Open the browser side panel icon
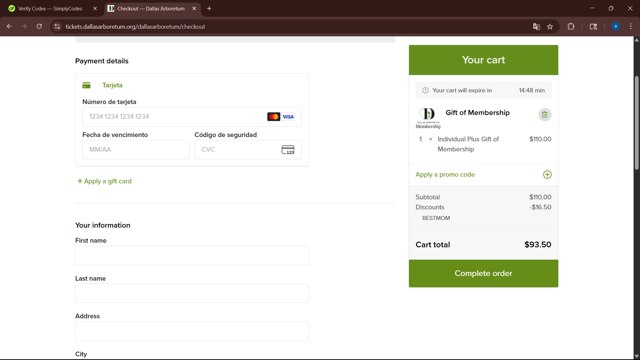Viewport: 640px width, 360px height. pyautogui.click(x=593, y=27)
